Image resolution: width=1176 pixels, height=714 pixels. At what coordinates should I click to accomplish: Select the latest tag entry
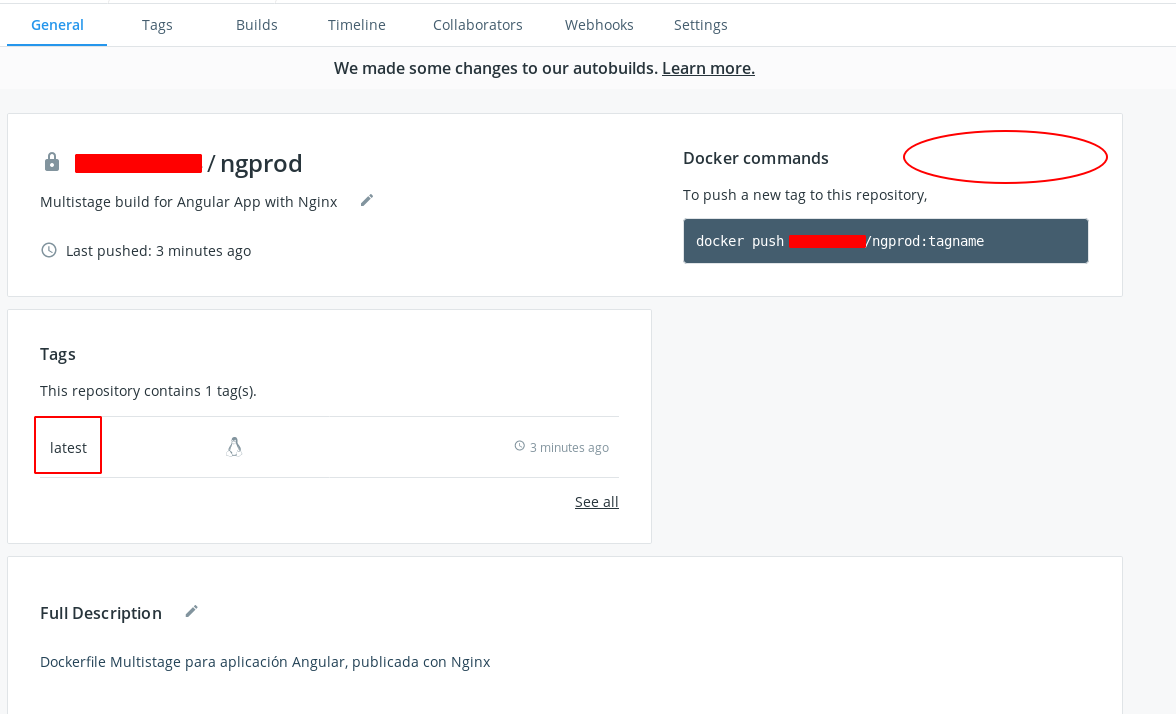(69, 447)
